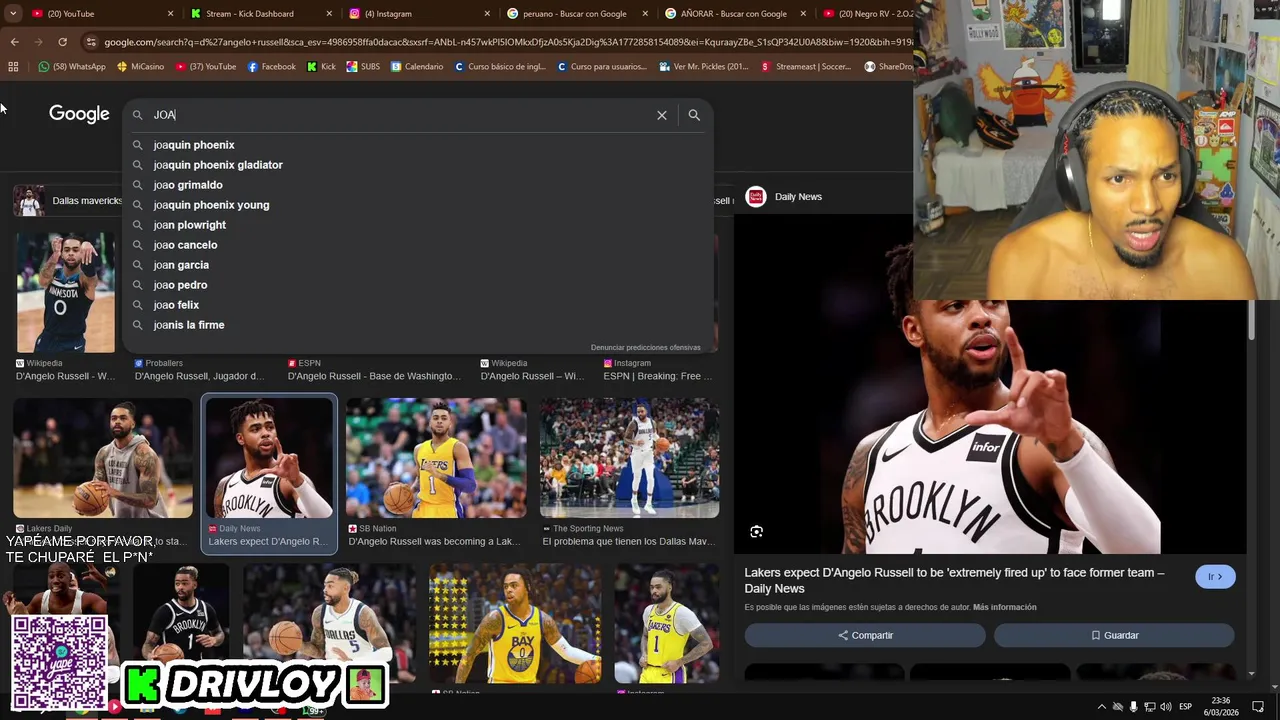The image size is (1280, 720).
Task: Search inside image with Lens icon
Action: coord(757,532)
